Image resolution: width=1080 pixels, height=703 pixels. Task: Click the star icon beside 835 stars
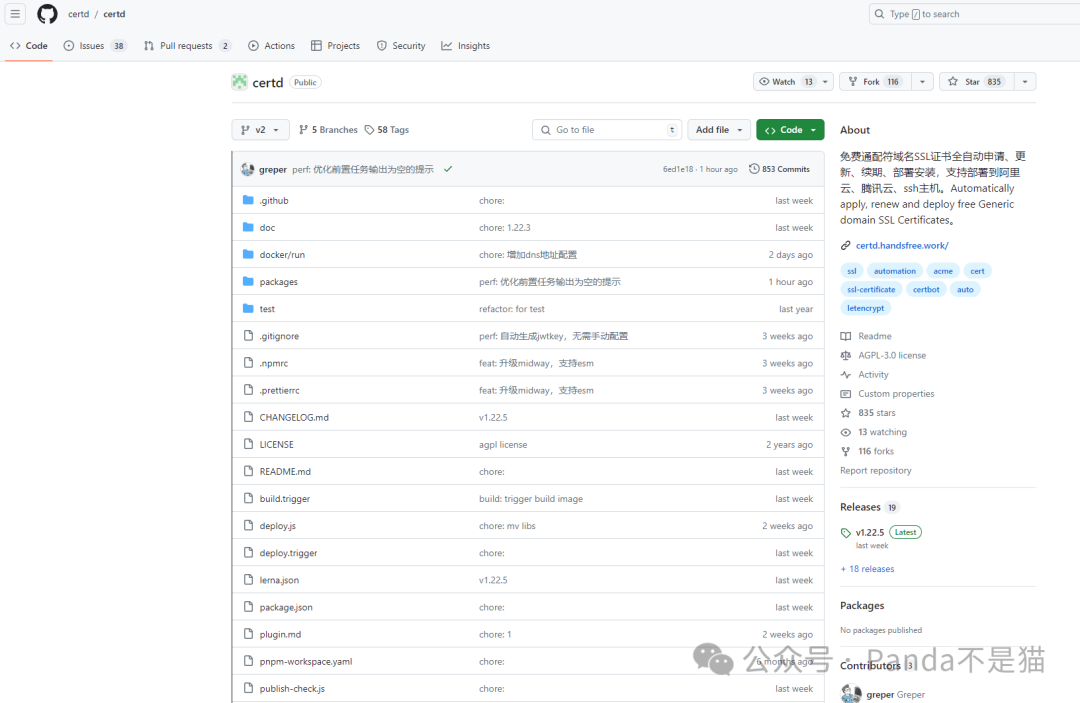click(845, 413)
